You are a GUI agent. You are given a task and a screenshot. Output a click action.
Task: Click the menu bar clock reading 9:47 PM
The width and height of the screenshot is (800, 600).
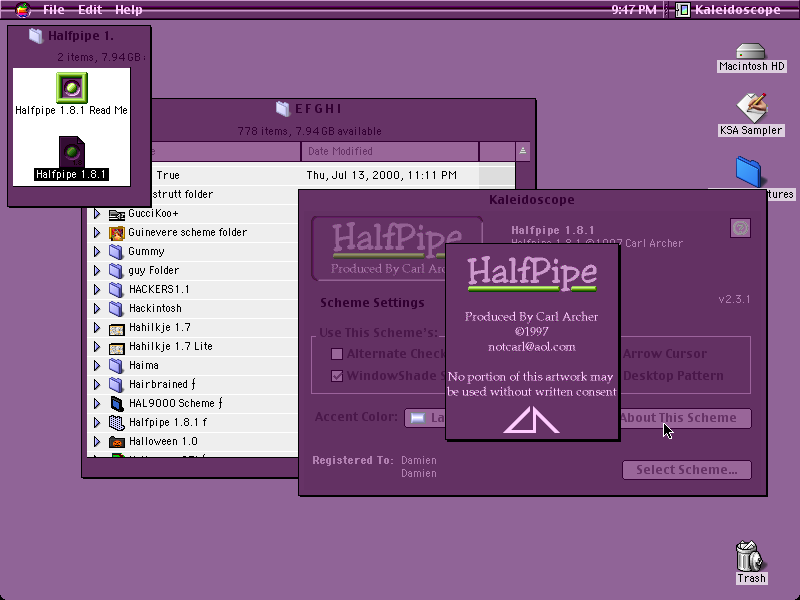point(634,10)
